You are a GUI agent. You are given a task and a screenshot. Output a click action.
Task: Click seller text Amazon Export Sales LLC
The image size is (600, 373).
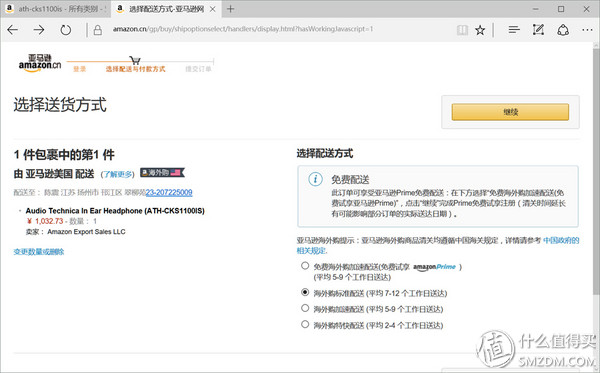pos(86,232)
